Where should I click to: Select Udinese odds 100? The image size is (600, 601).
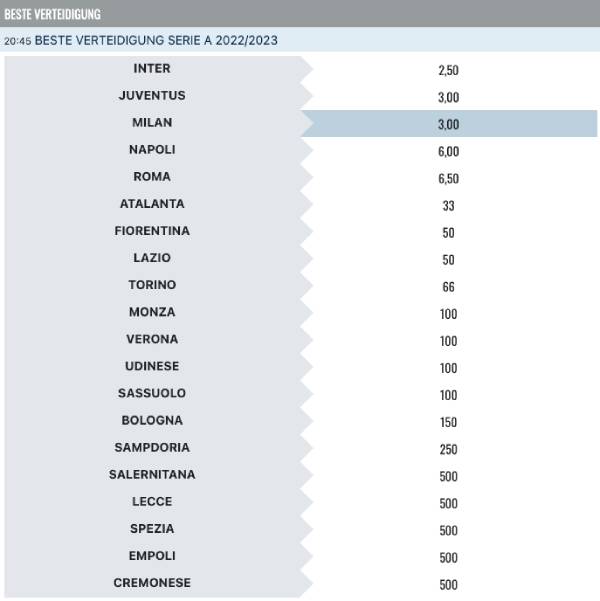coord(449,368)
